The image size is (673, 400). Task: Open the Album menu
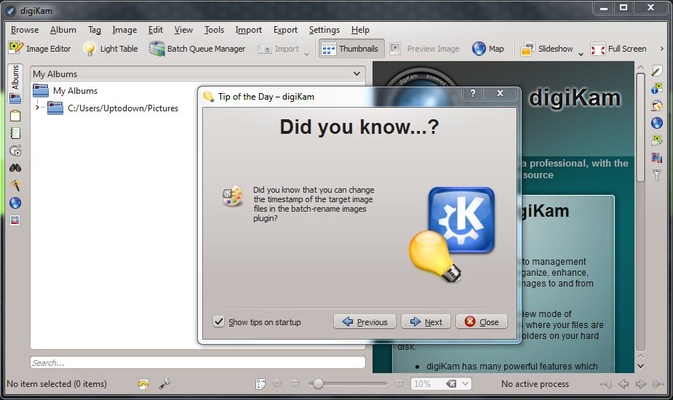click(63, 30)
